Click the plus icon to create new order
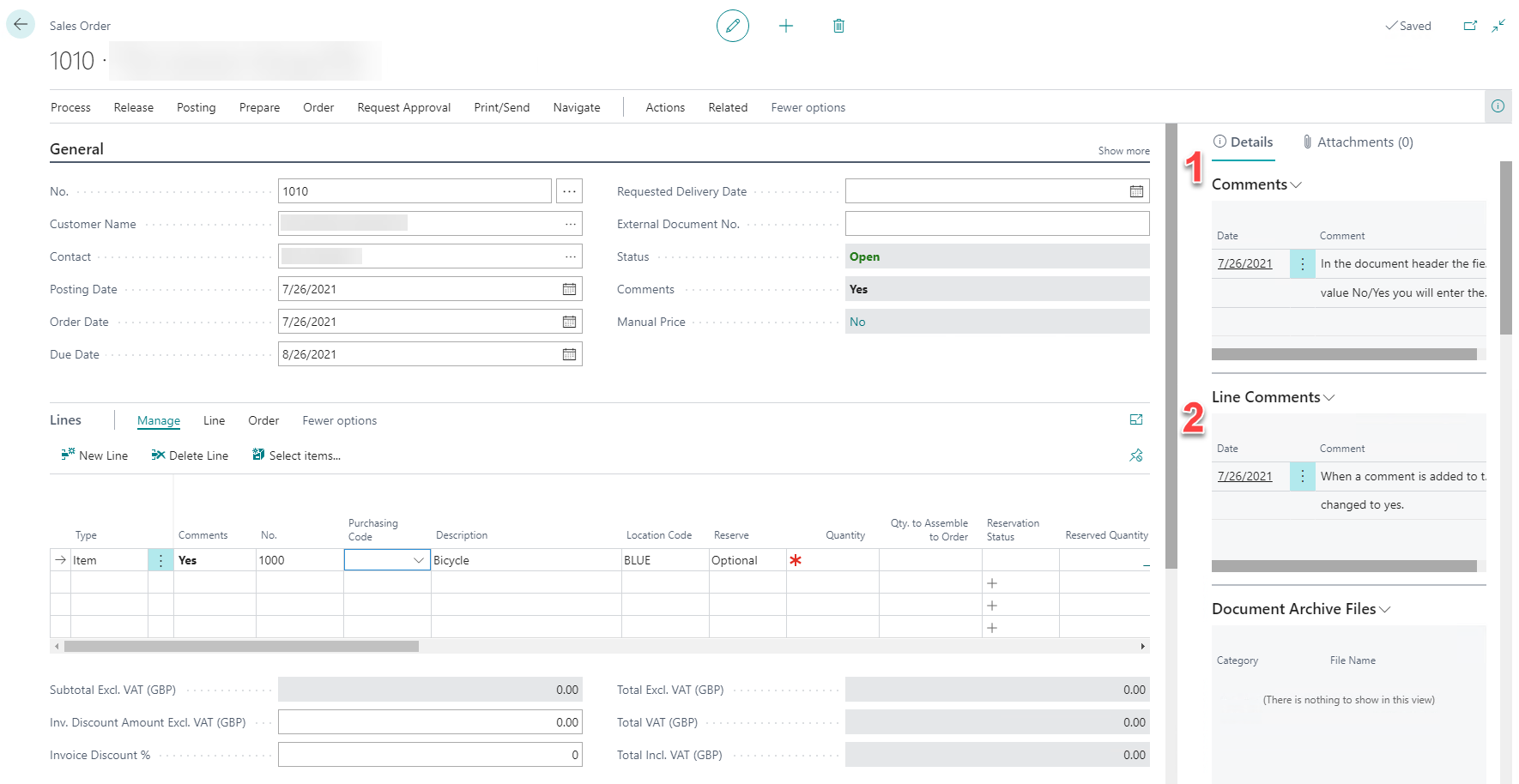The height and width of the screenshot is (784, 1519). click(785, 26)
